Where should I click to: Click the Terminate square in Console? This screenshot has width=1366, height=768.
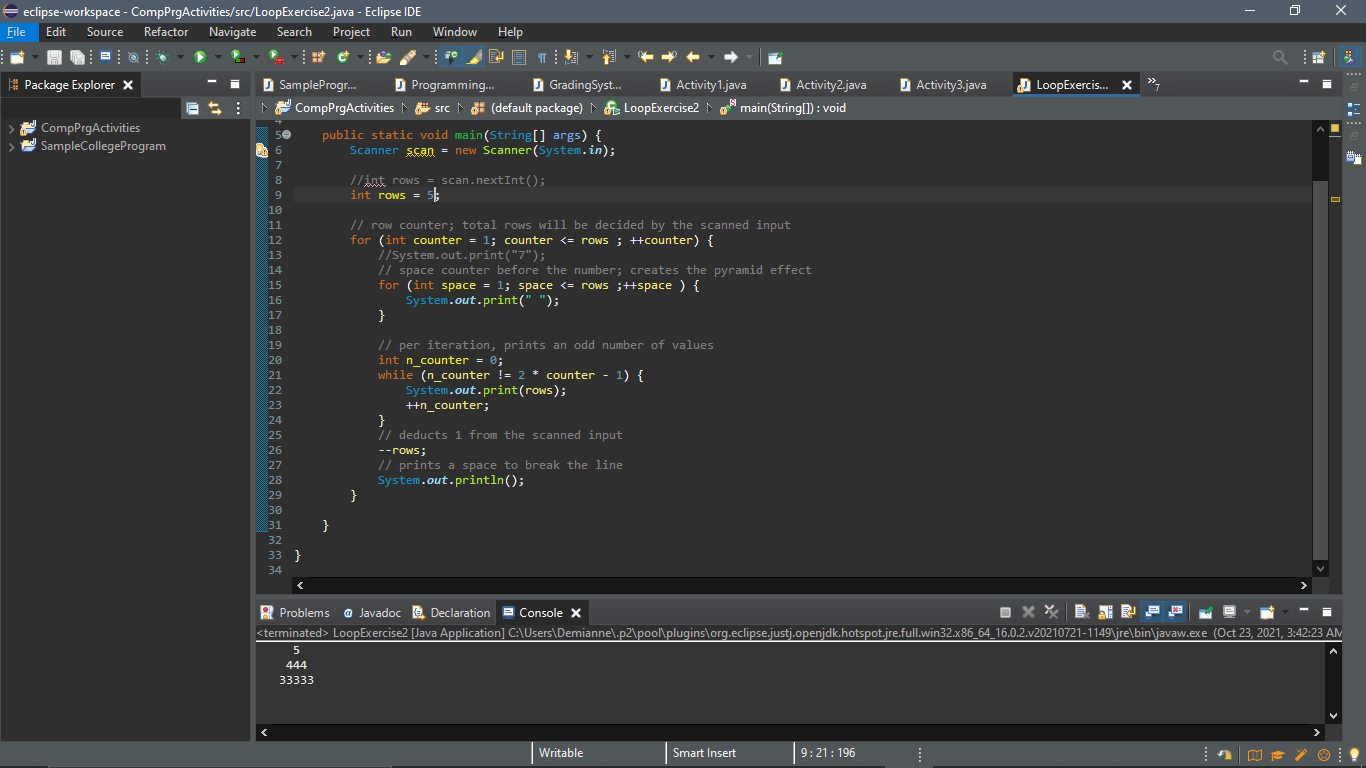click(x=1005, y=612)
